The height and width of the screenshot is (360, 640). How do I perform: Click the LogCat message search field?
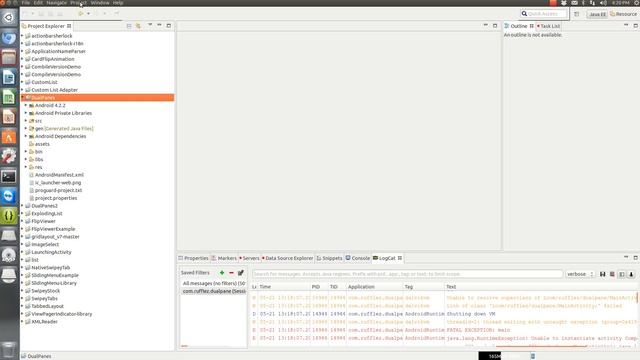(407, 274)
